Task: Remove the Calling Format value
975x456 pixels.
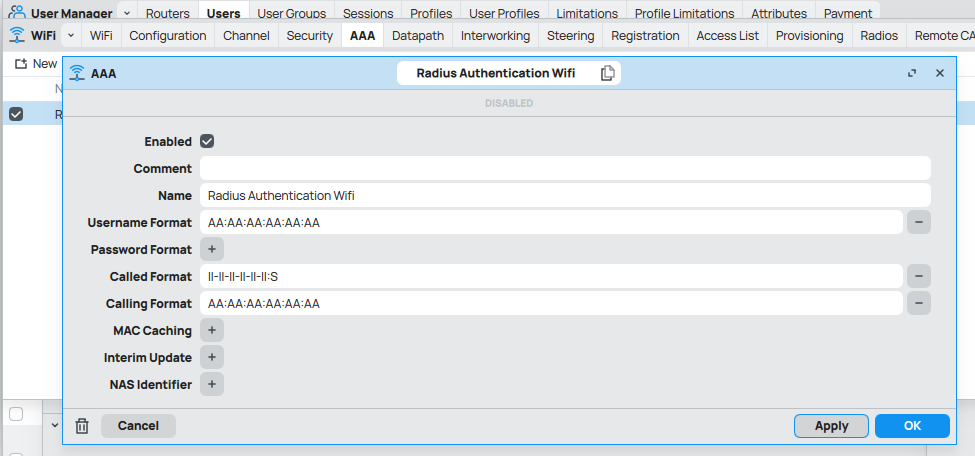Action: tap(919, 303)
